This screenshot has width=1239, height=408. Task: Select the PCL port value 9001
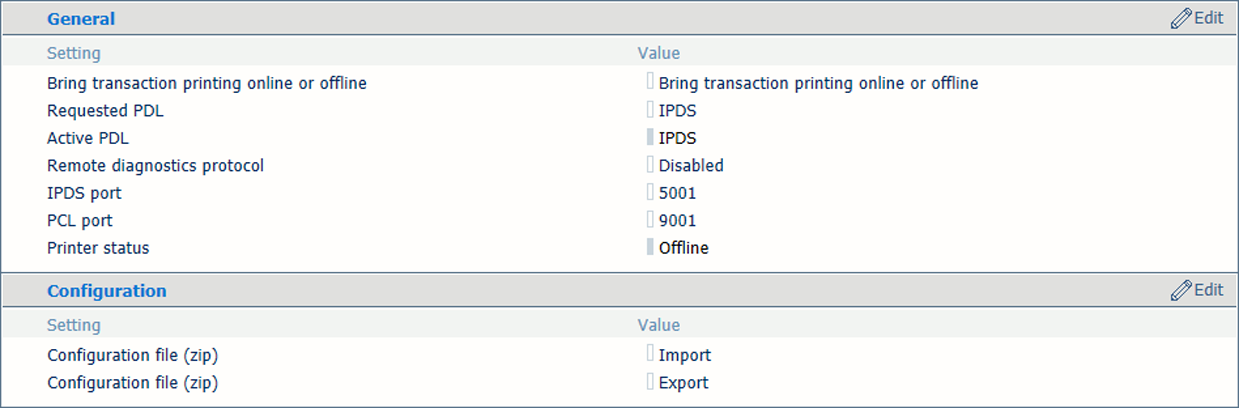(x=678, y=221)
